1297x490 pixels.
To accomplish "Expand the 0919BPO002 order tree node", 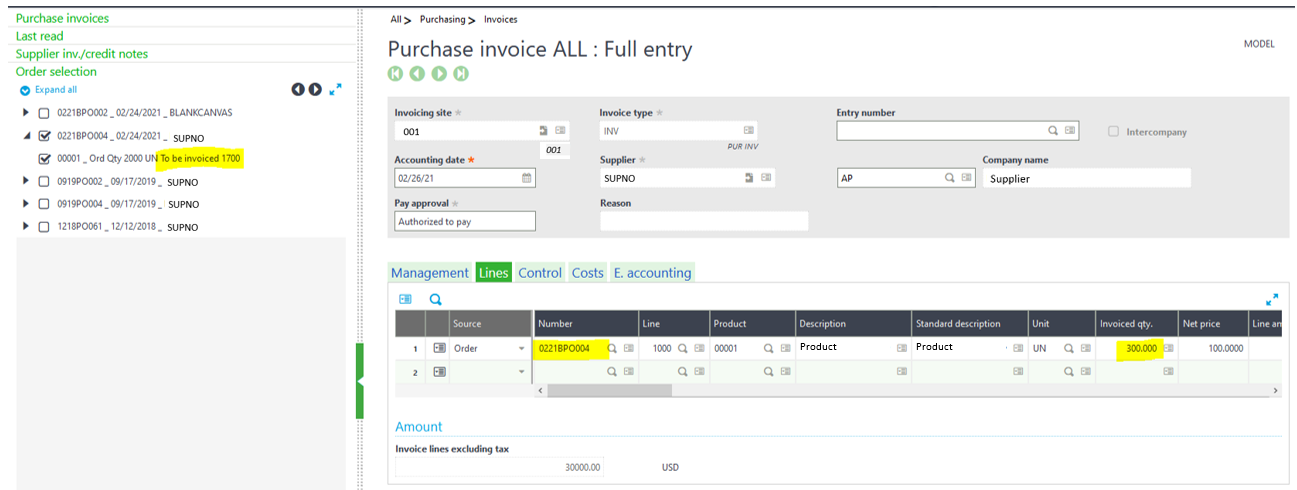I will [x=26, y=181].
